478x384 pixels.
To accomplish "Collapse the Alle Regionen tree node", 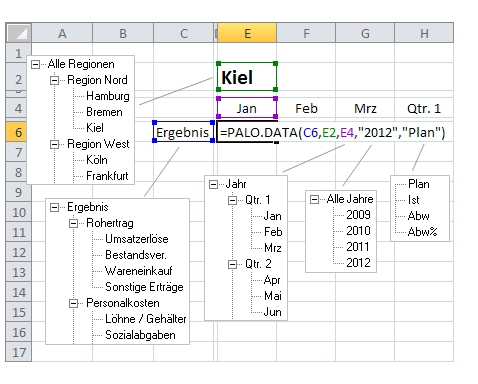I will coord(35,64).
